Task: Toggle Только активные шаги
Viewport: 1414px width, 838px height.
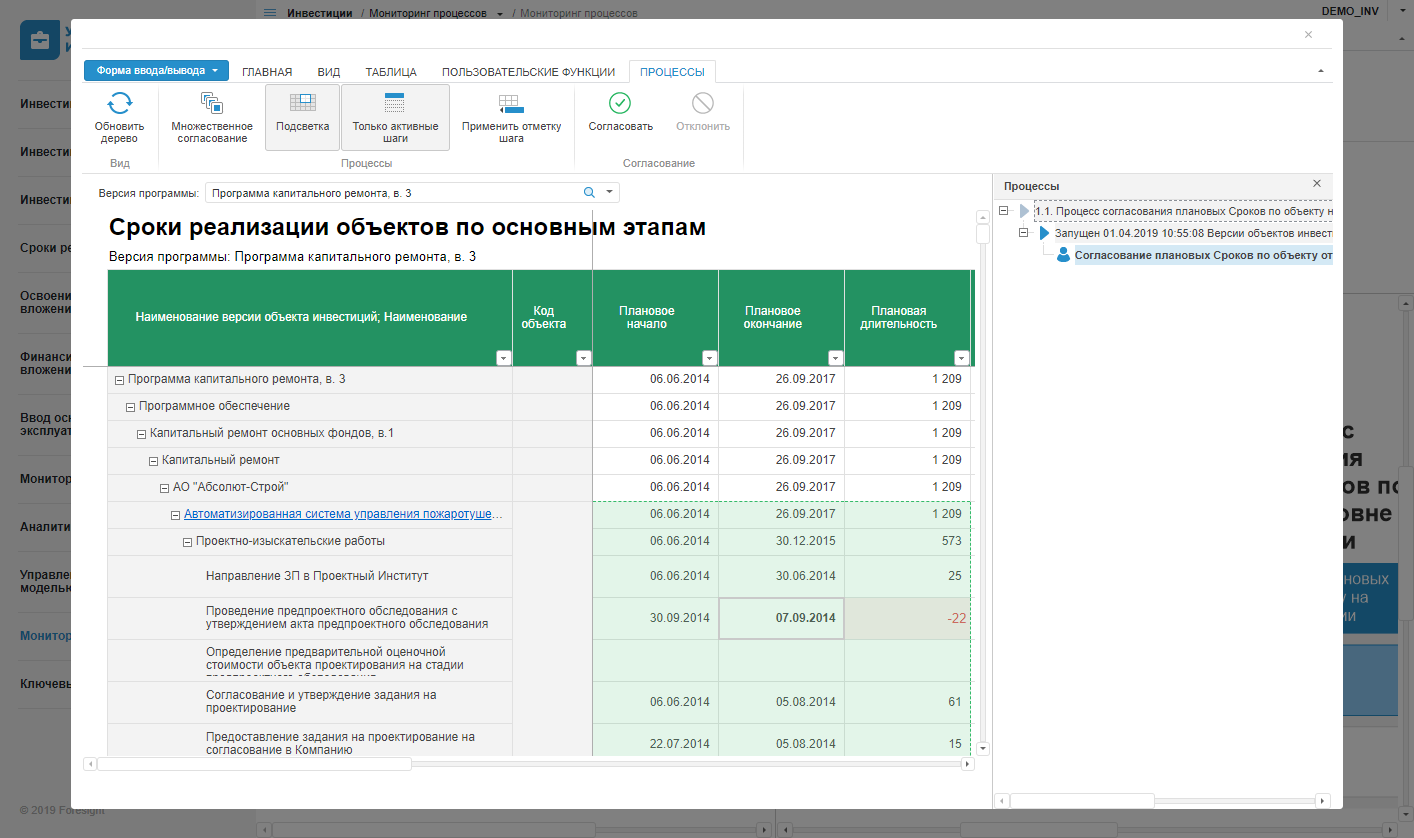Action: tap(395, 116)
